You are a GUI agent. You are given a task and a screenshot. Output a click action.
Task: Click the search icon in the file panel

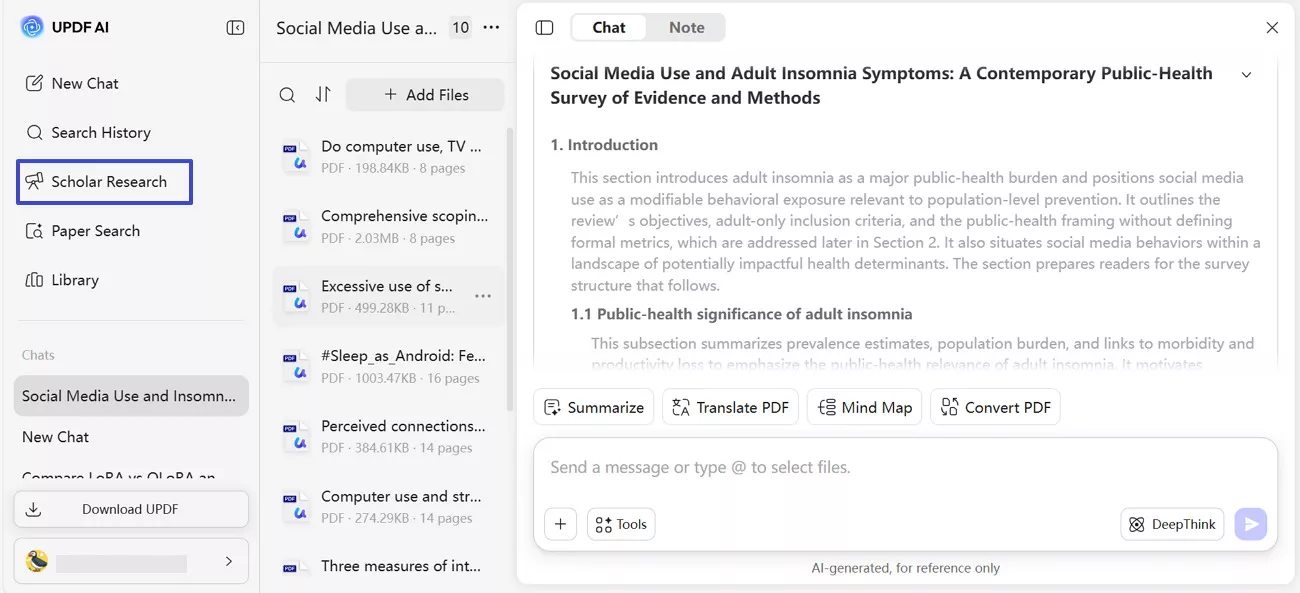click(x=287, y=94)
